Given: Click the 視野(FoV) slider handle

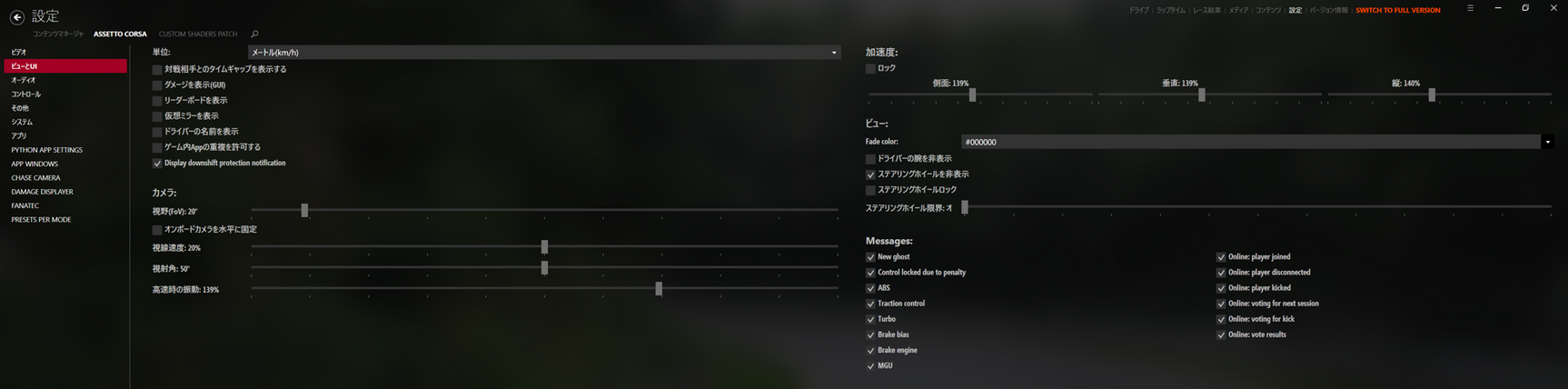Looking at the screenshot, I should tap(304, 211).
